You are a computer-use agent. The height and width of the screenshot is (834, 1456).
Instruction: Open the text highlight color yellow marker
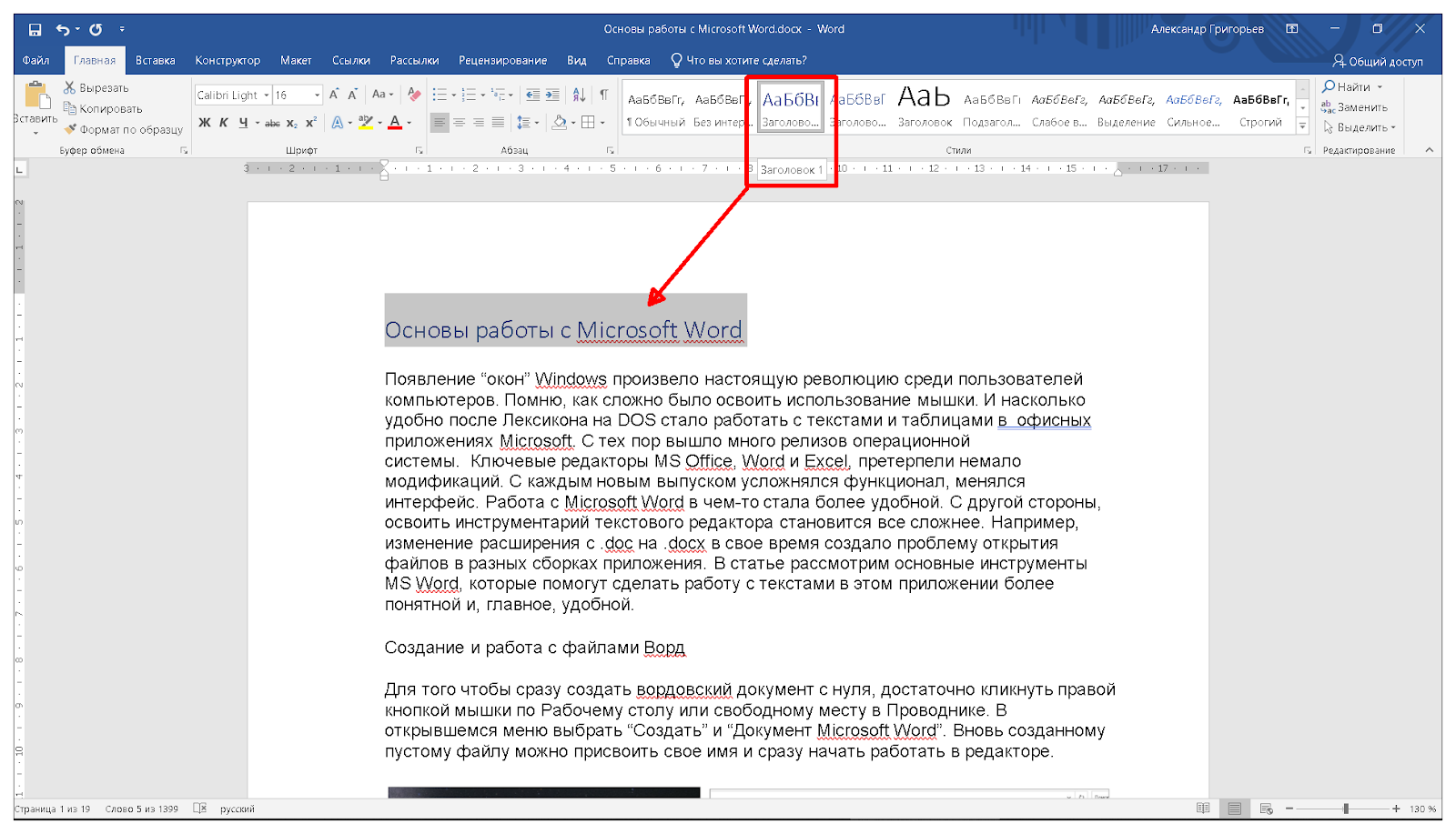[366, 123]
